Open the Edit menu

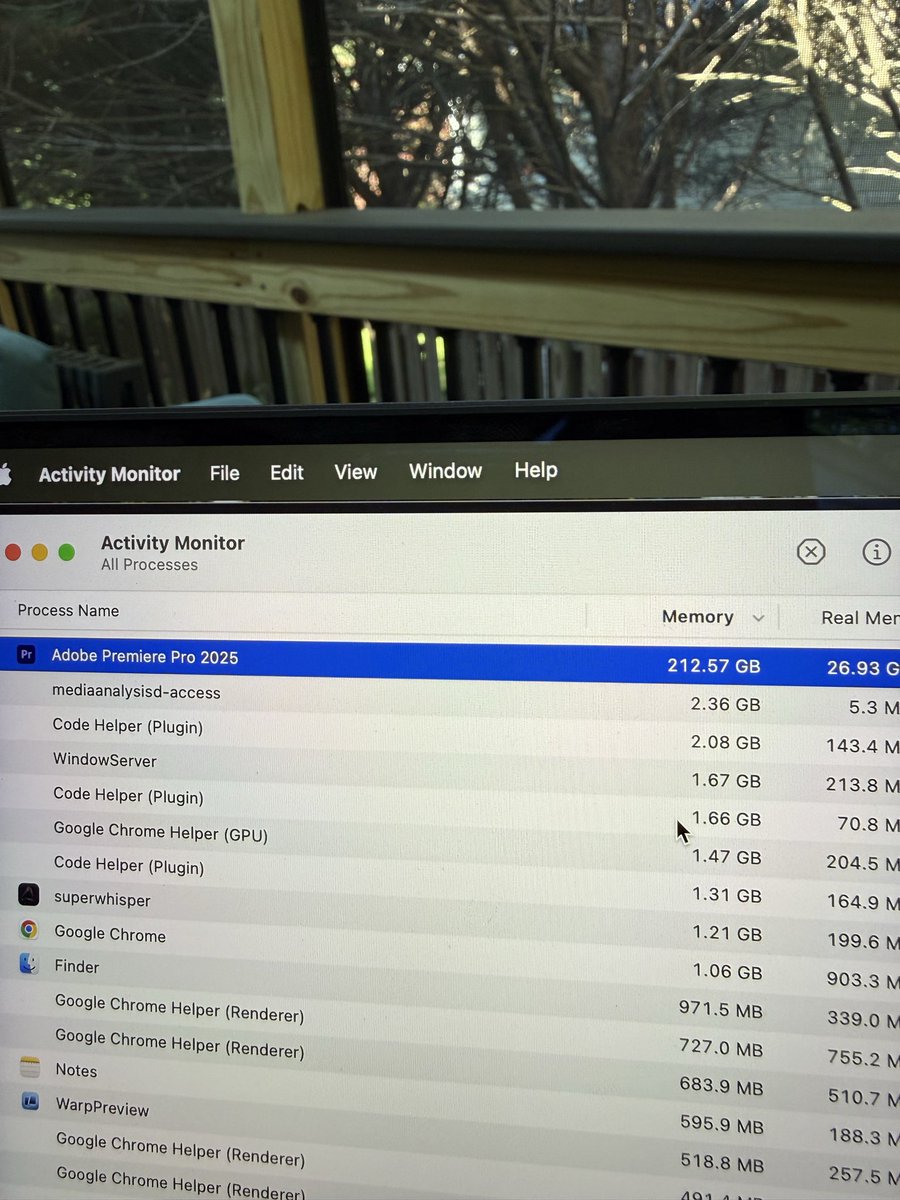(287, 472)
